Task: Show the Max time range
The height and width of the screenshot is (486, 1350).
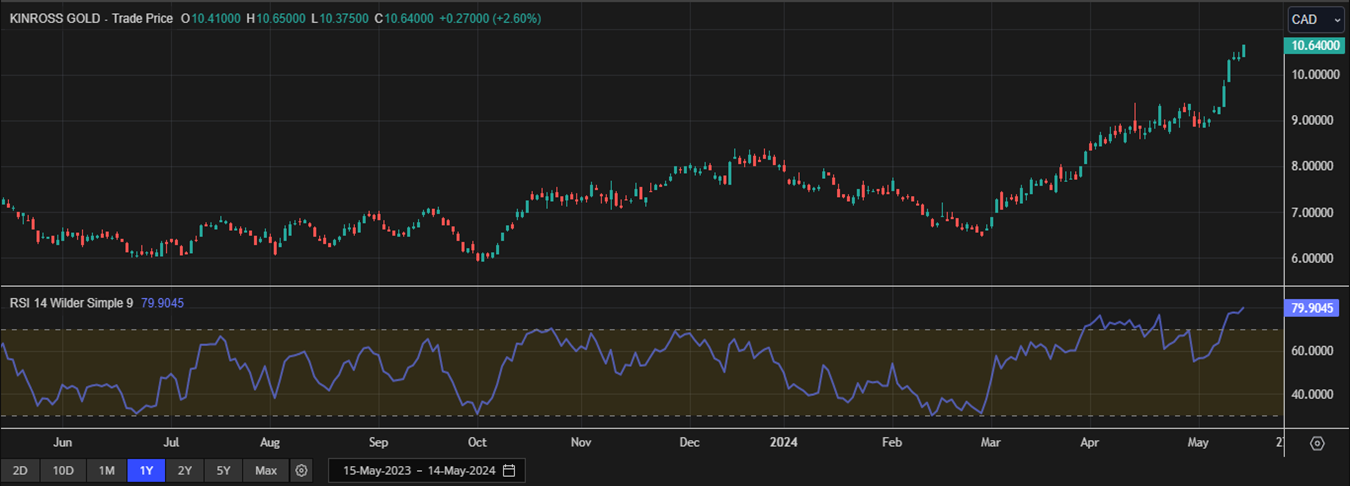Action: [x=266, y=470]
